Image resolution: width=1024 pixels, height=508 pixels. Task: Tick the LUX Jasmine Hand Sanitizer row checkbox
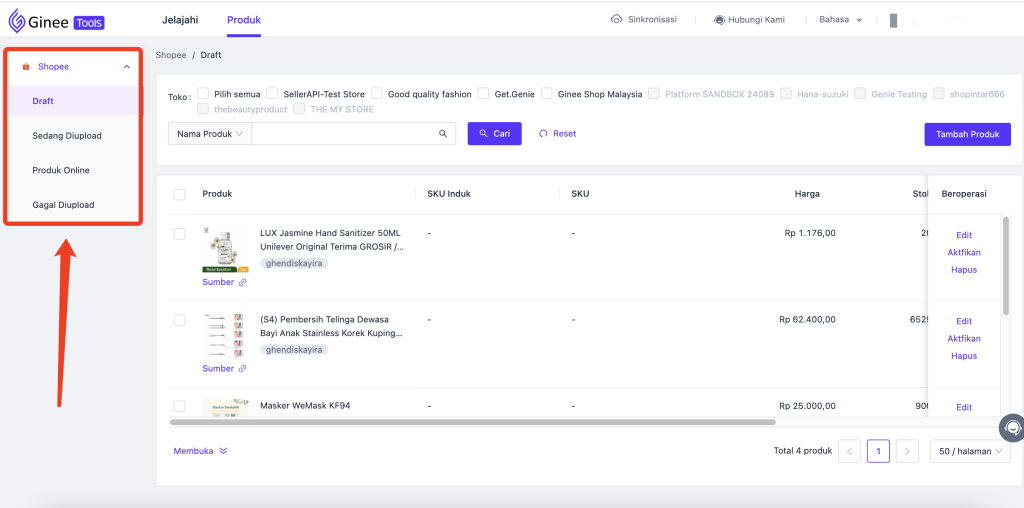click(180, 233)
